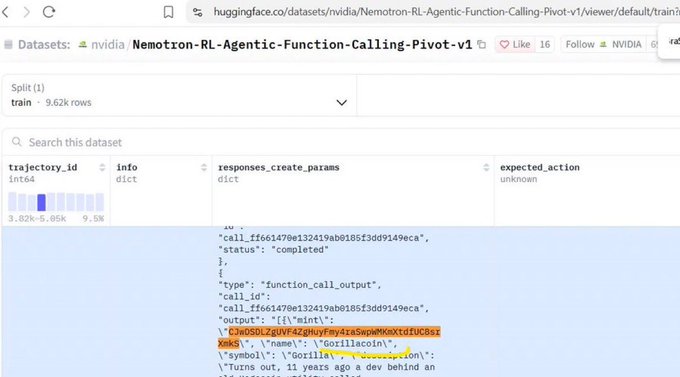Follow NVIDIA organization
The width and height of the screenshot is (680, 377).
(x=603, y=44)
